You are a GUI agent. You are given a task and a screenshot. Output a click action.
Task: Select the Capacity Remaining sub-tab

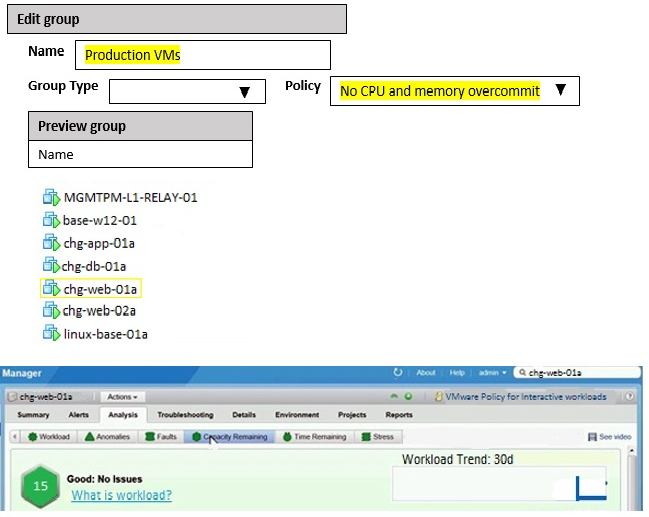coord(229,437)
